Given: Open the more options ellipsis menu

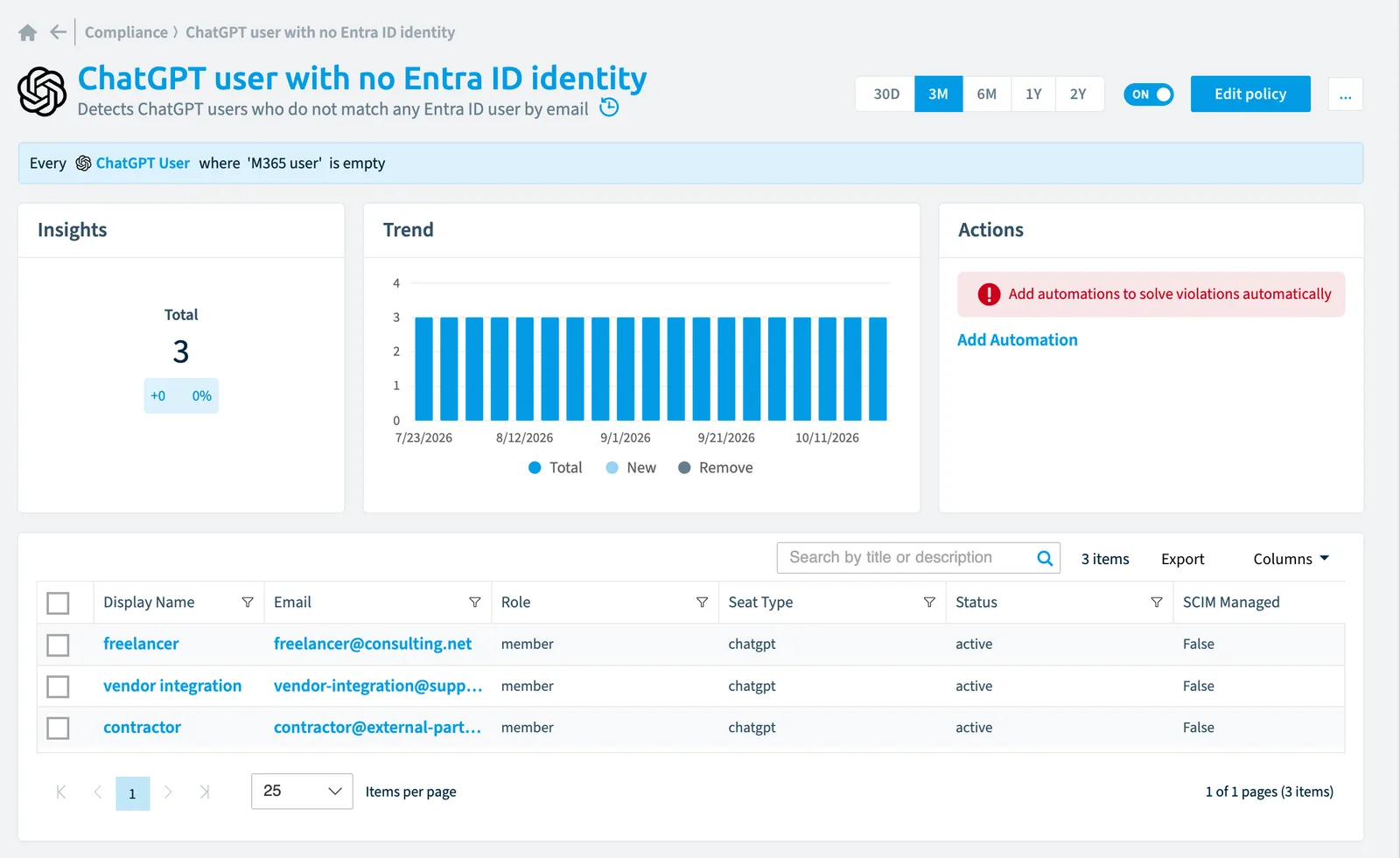Looking at the screenshot, I should [1346, 94].
